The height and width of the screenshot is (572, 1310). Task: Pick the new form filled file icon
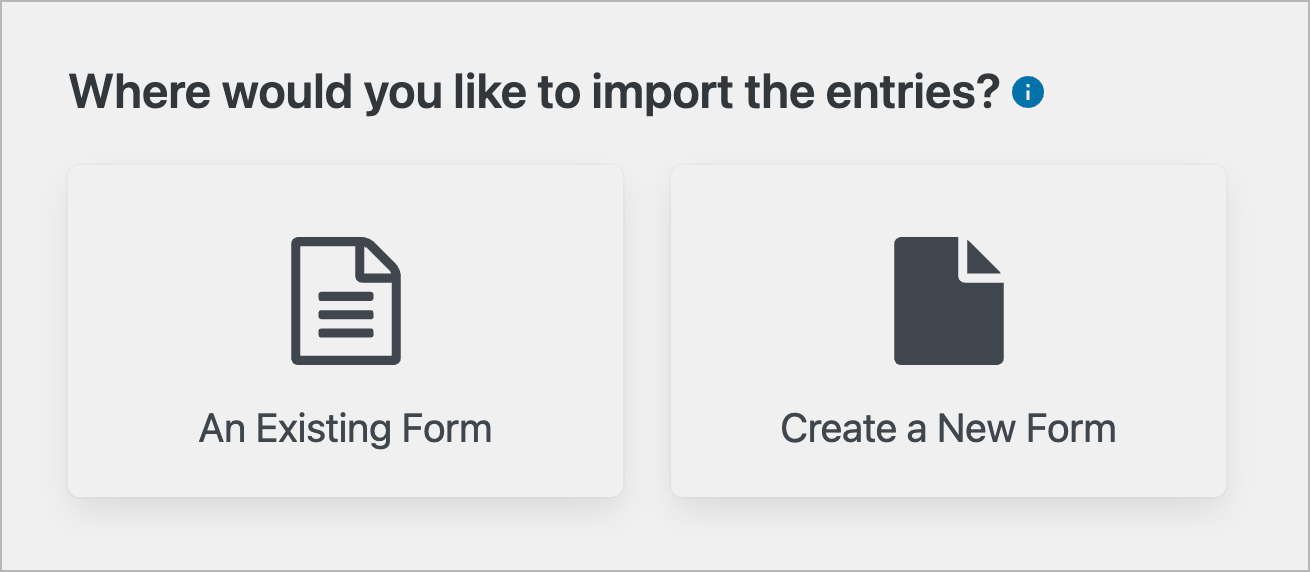pyautogui.click(x=949, y=301)
